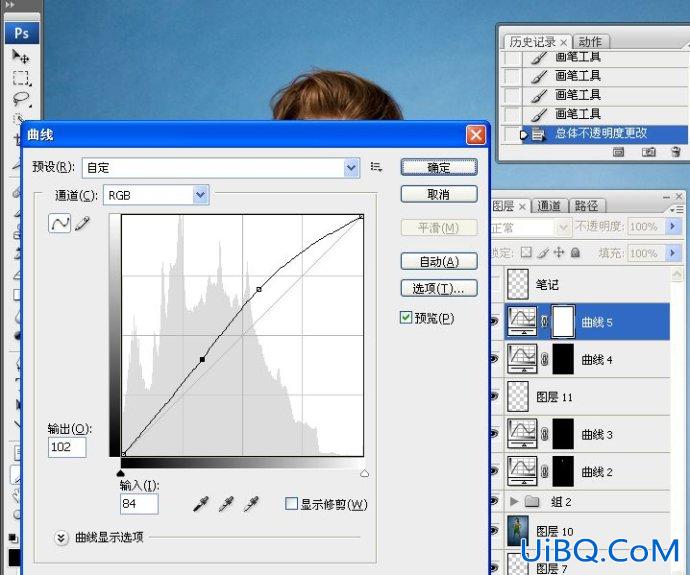This screenshot has height=575, width=690.
Task: Click the 图层 10 layer thumbnail
Action: coord(518,531)
